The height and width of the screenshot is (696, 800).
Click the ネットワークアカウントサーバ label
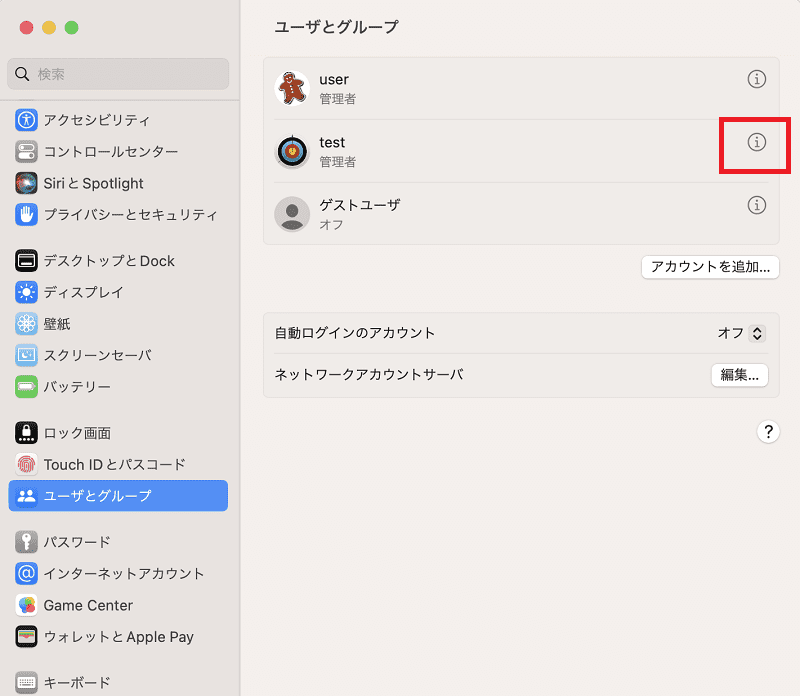click(369, 375)
